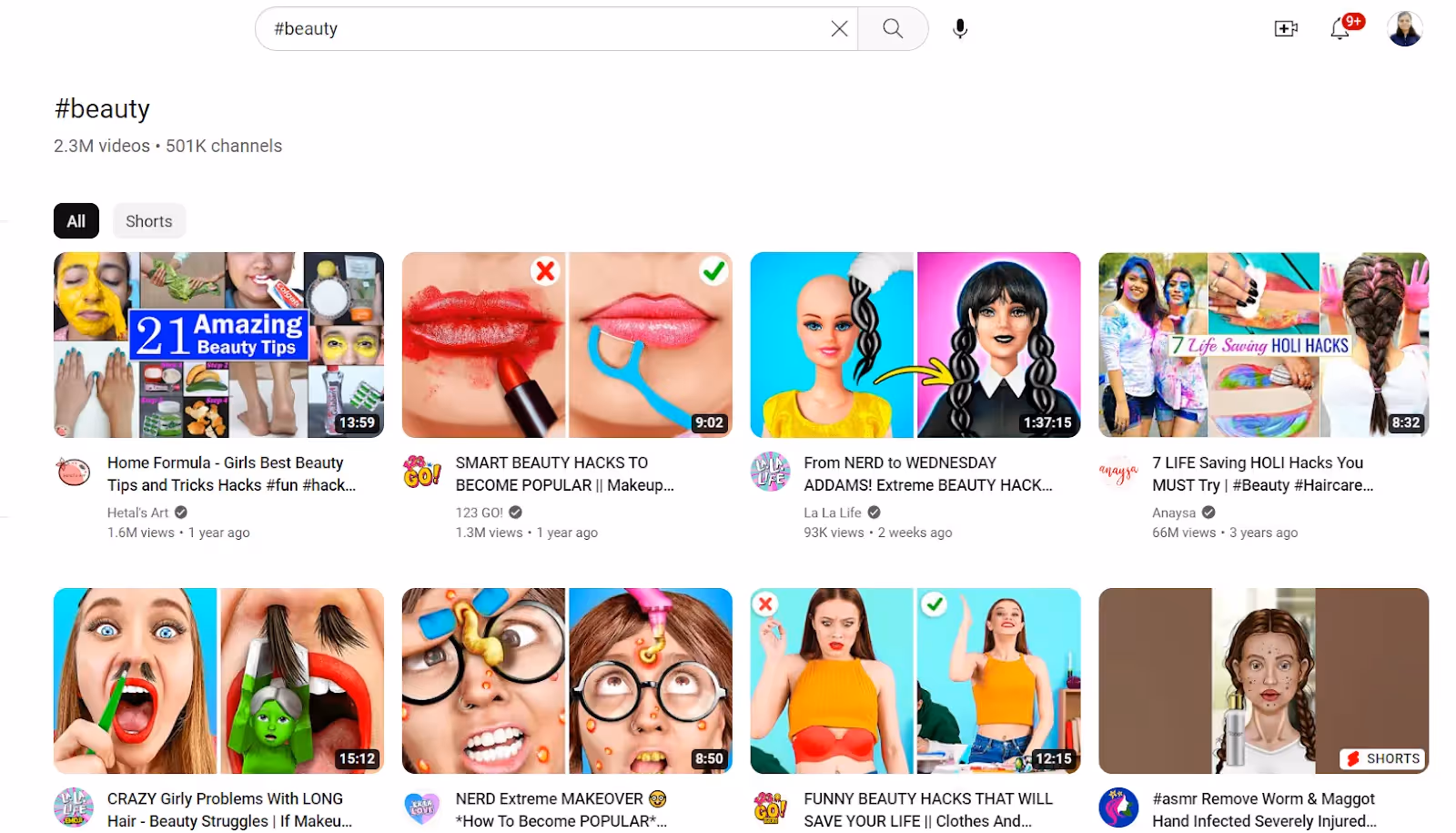This screenshot has height=833, width=1456.
Task: Open the 21 Amazing Beauty Tips thumbnail
Action: tap(218, 345)
